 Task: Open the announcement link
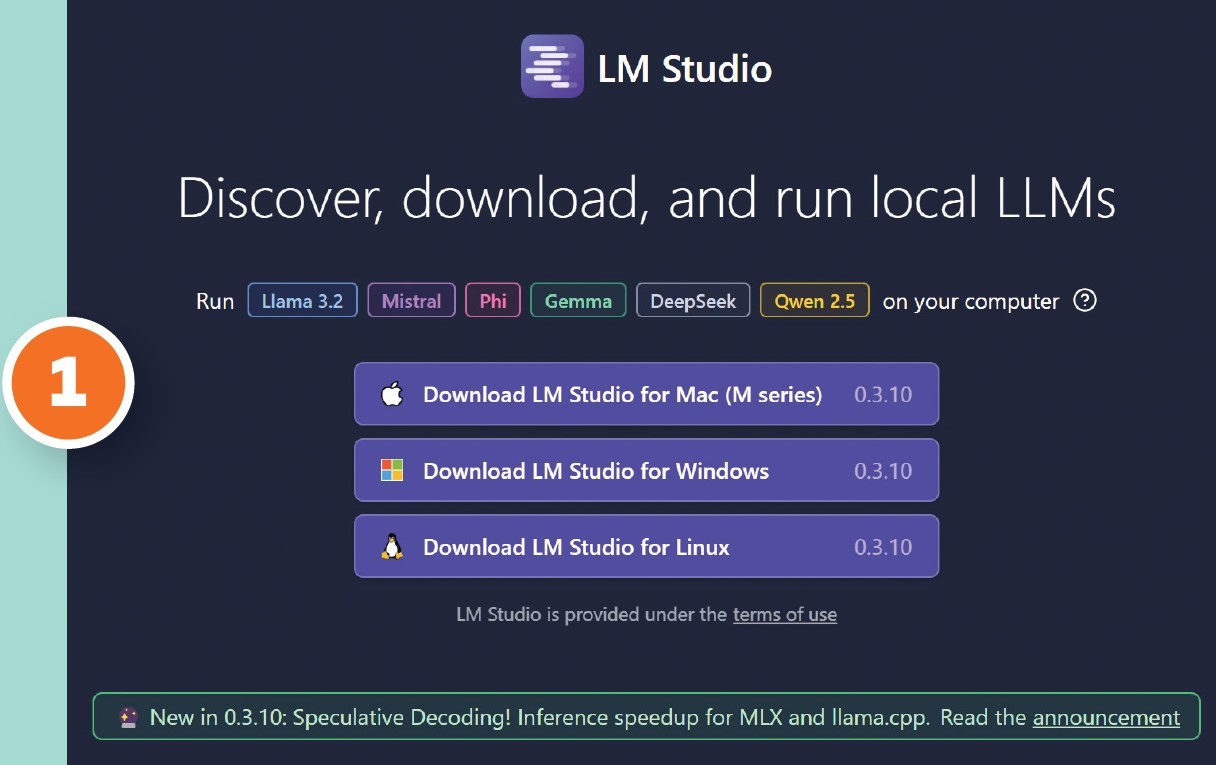[x=1106, y=717]
